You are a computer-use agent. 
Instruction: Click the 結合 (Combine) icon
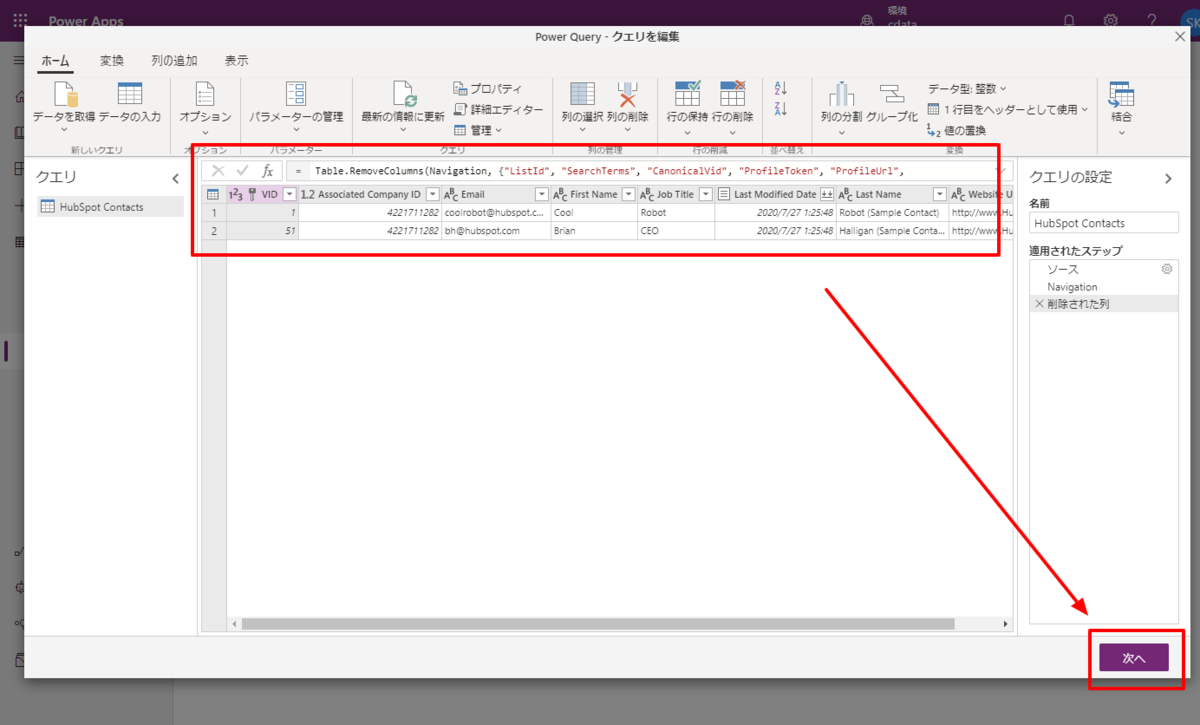pos(1121,94)
